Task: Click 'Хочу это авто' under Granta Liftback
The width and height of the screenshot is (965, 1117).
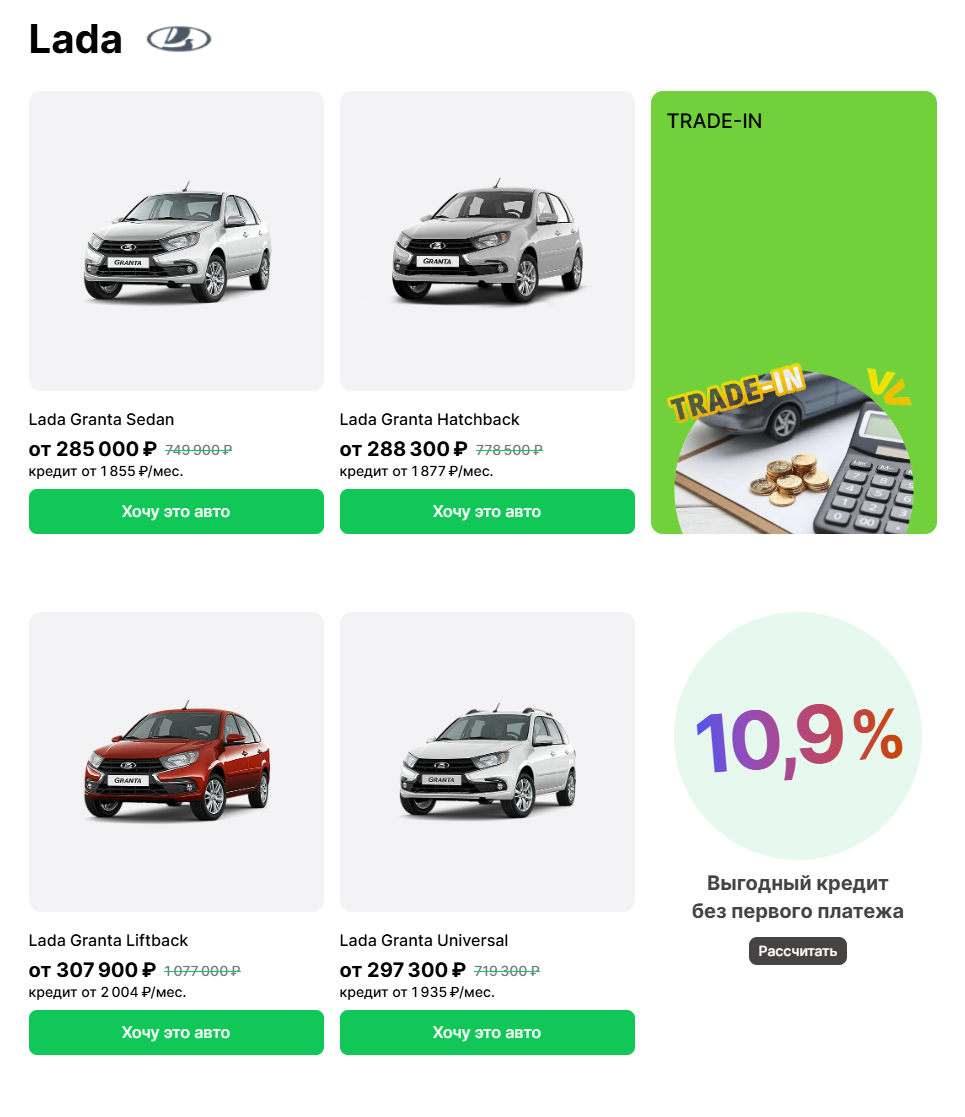Action: pyautogui.click(x=176, y=1032)
